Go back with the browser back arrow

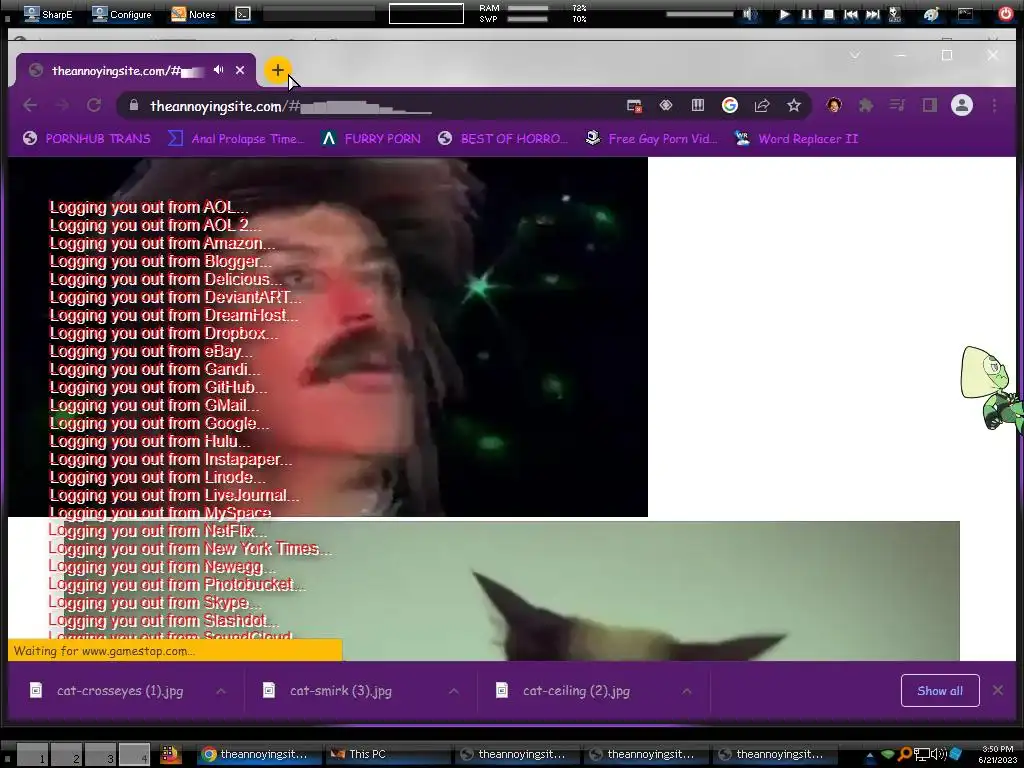(x=30, y=105)
